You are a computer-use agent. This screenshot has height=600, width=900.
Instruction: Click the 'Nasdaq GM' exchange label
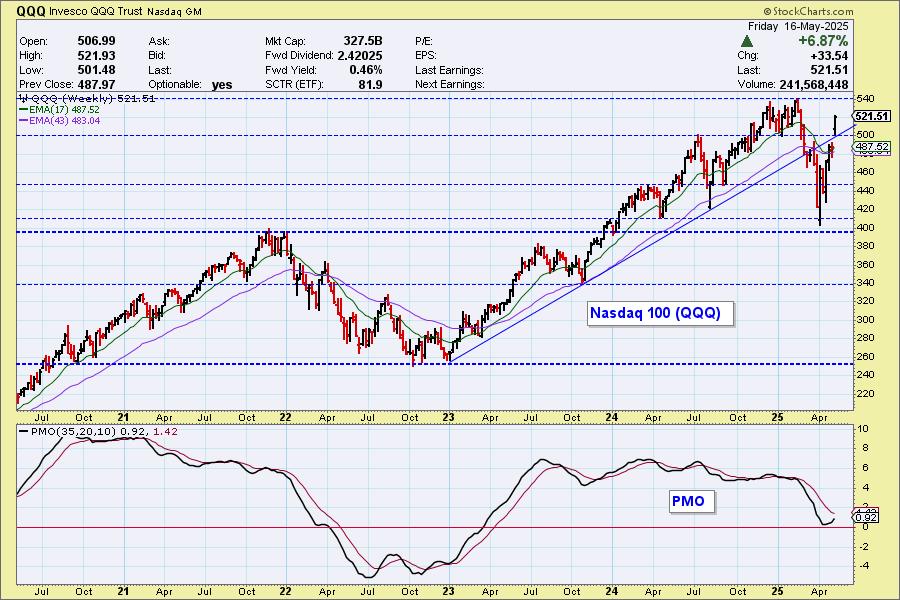(x=174, y=11)
